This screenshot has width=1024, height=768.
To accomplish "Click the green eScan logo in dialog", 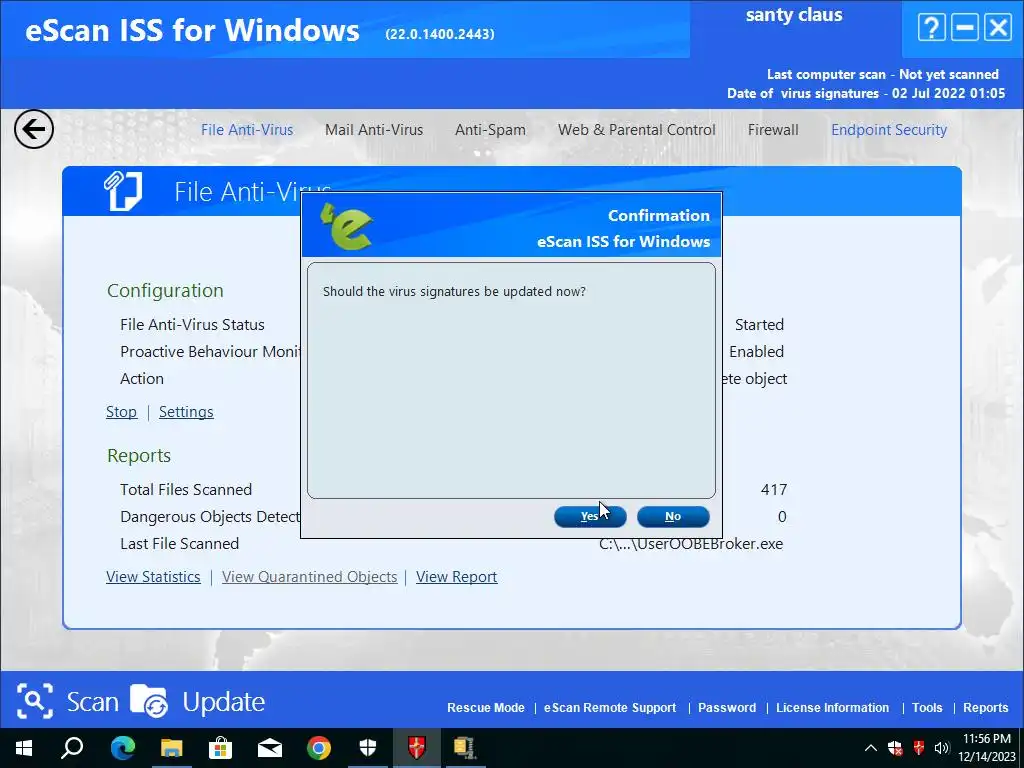I will (x=346, y=226).
